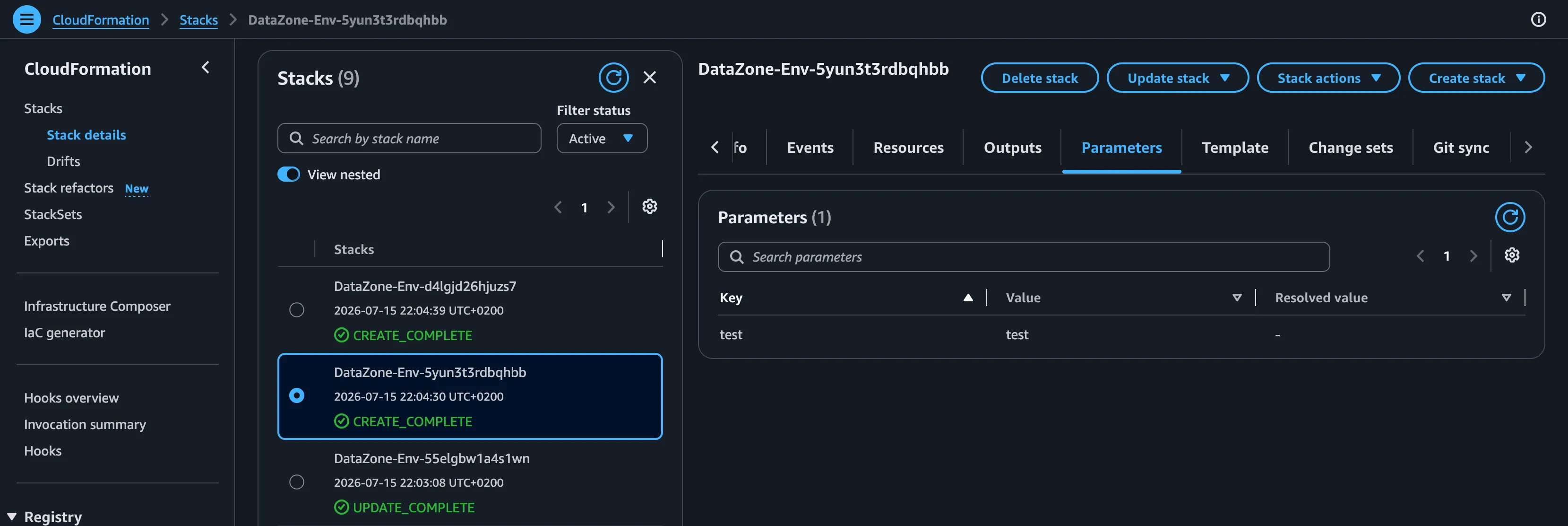Open Stack details in side navigation

coord(86,135)
